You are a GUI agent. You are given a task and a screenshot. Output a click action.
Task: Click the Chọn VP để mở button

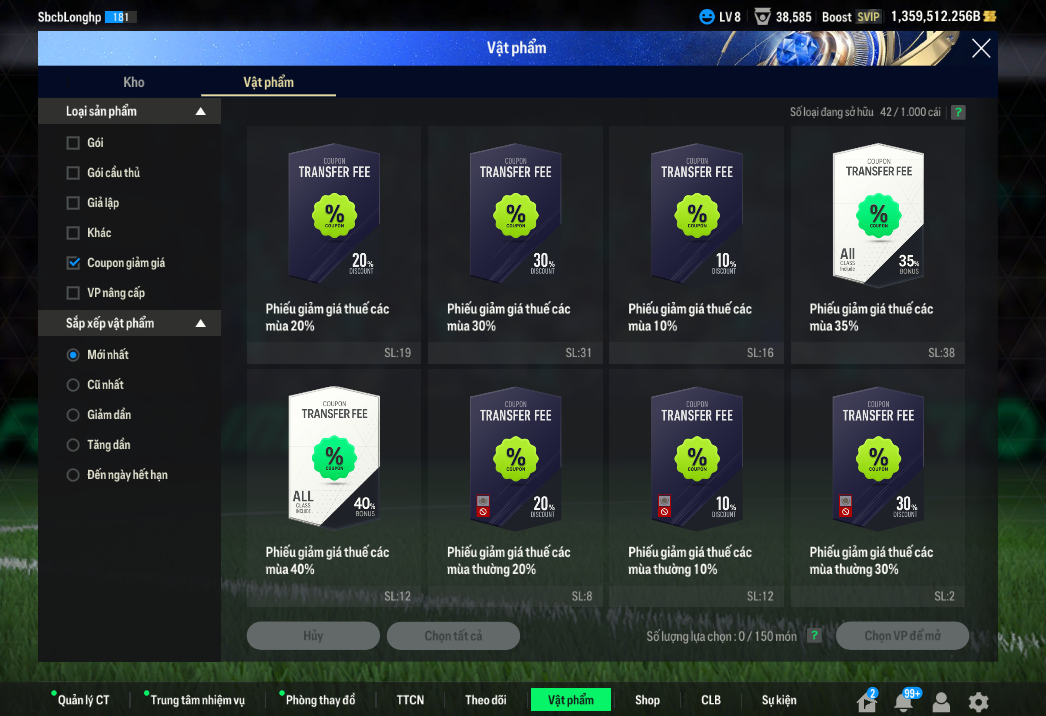pyautogui.click(x=902, y=636)
